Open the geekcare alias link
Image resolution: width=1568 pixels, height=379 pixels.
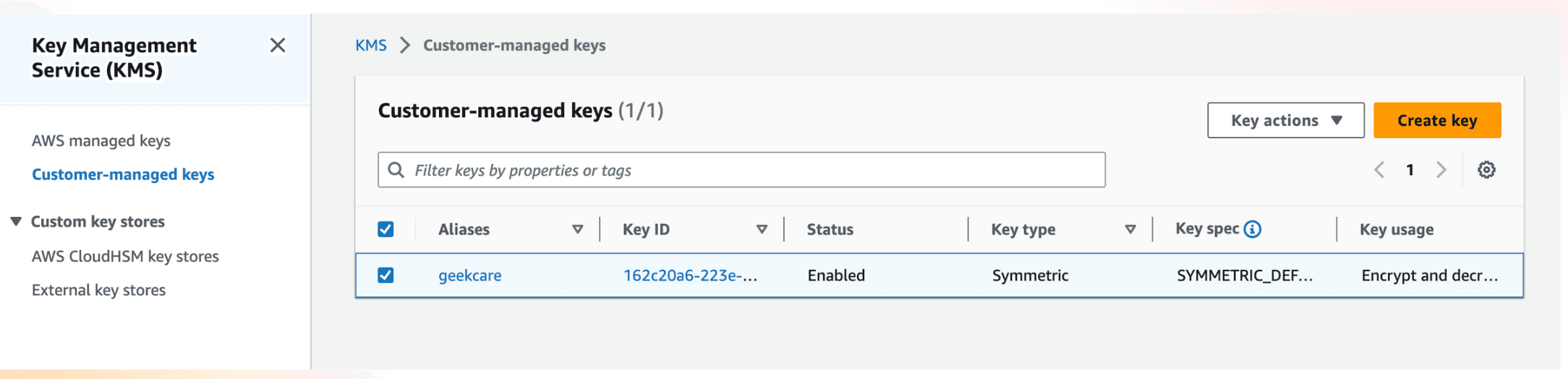[470, 276]
